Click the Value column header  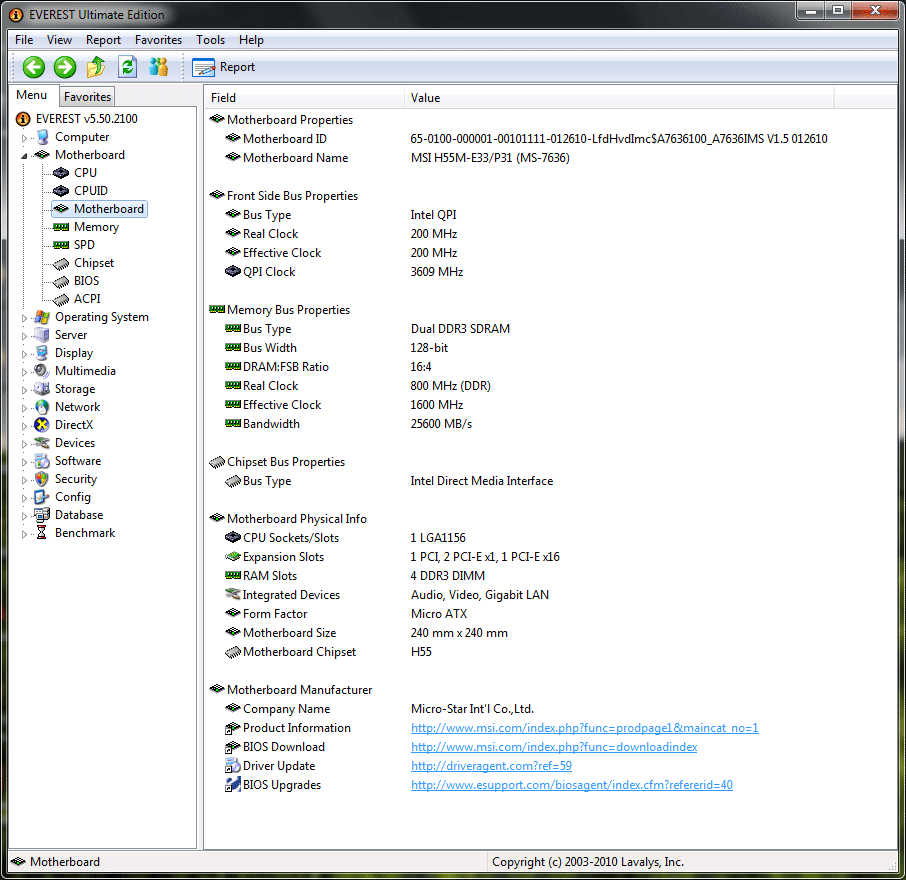[619, 98]
